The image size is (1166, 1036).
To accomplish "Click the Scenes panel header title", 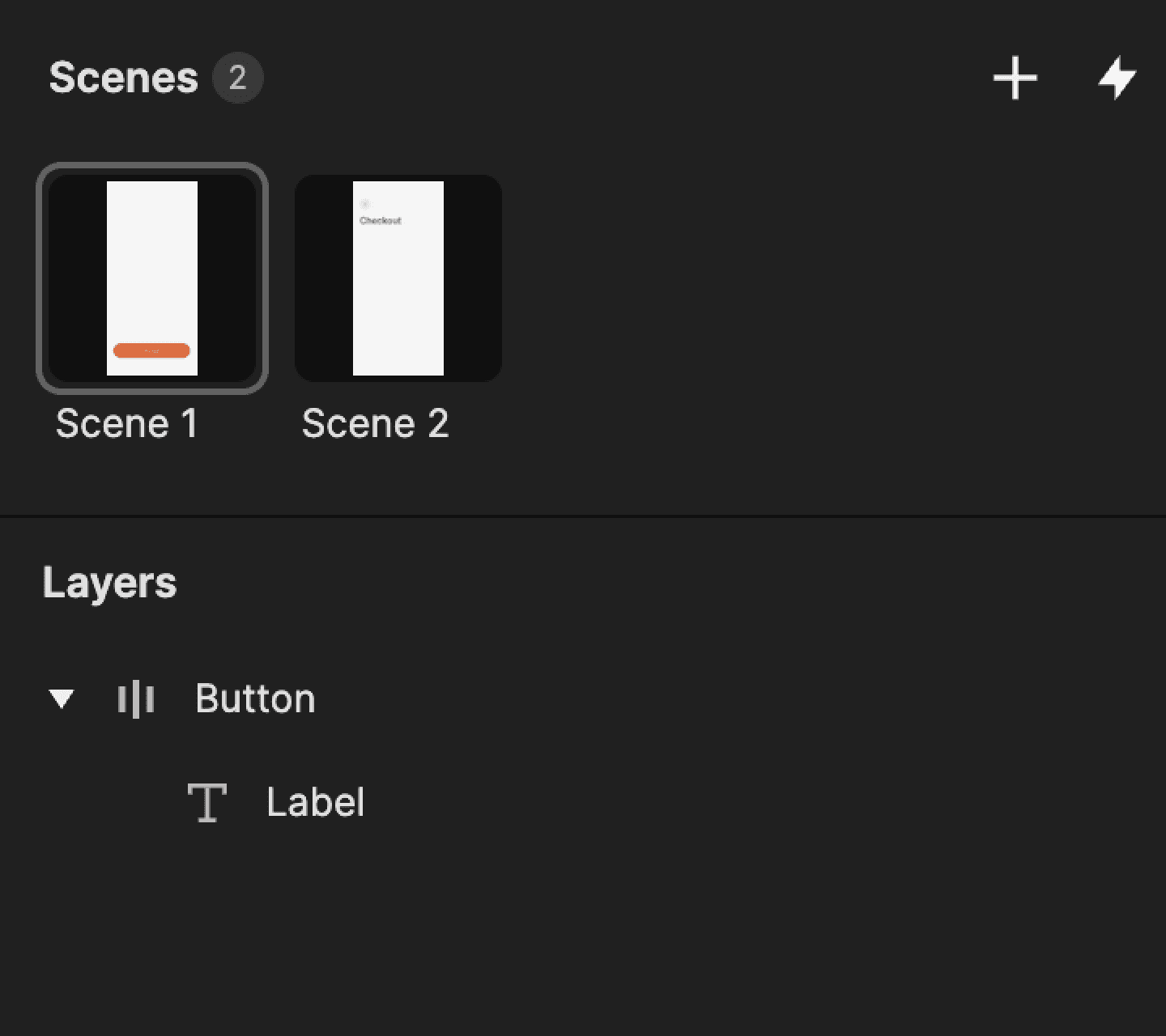I will [125, 76].
